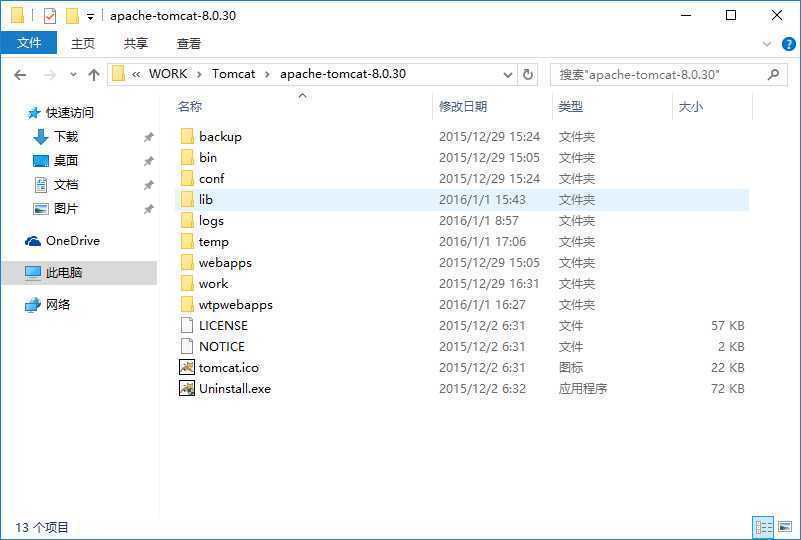Switch to the 查看 ribbon tab

pyautogui.click(x=189, y=43)
